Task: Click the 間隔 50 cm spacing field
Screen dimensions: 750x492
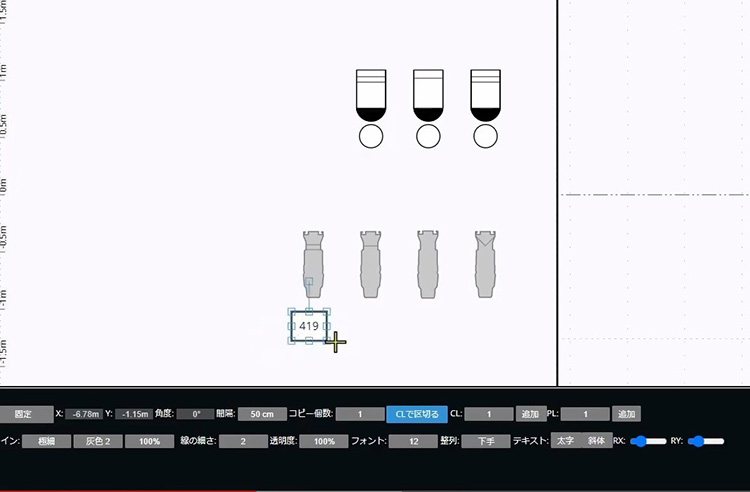Action: click(262, 414)
